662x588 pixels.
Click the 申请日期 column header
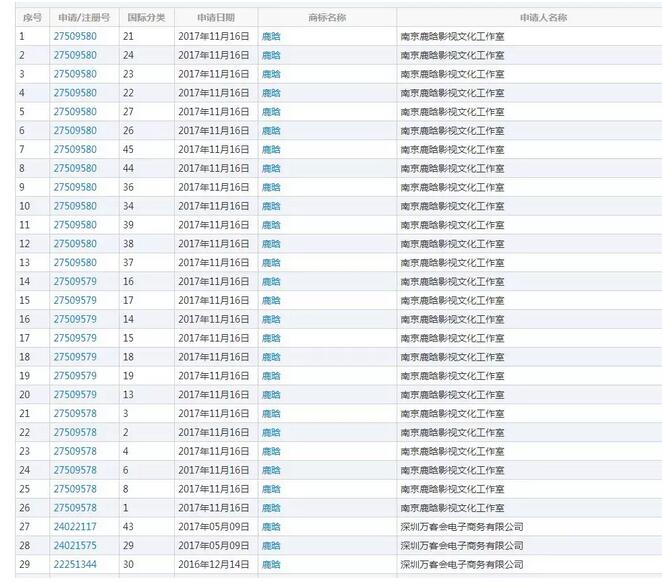click(216, 18)
